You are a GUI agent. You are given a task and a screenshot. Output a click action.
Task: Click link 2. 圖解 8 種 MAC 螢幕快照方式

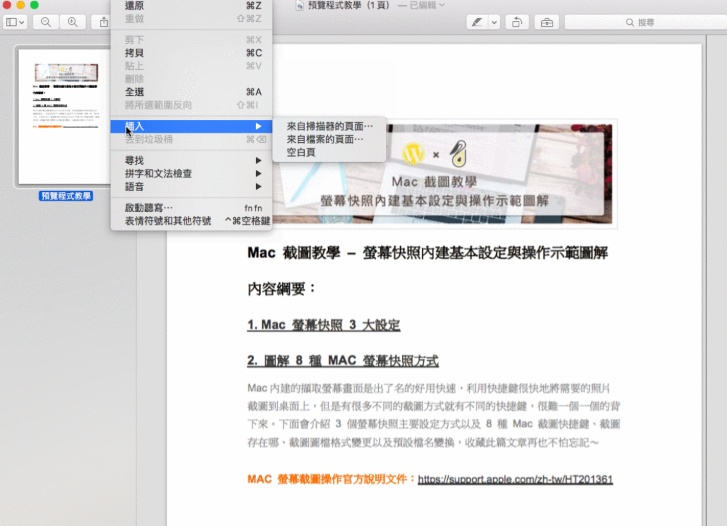point(343,360)
